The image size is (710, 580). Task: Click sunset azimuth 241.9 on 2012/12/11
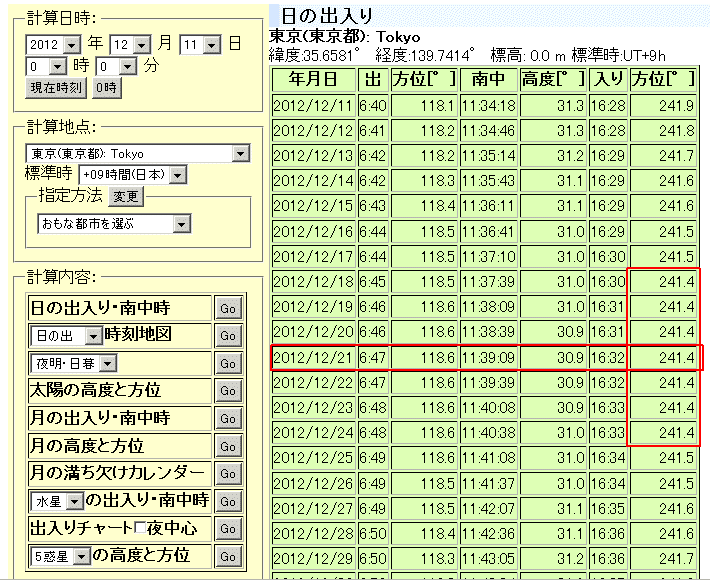pyautogui.click(x=663, y=106)
